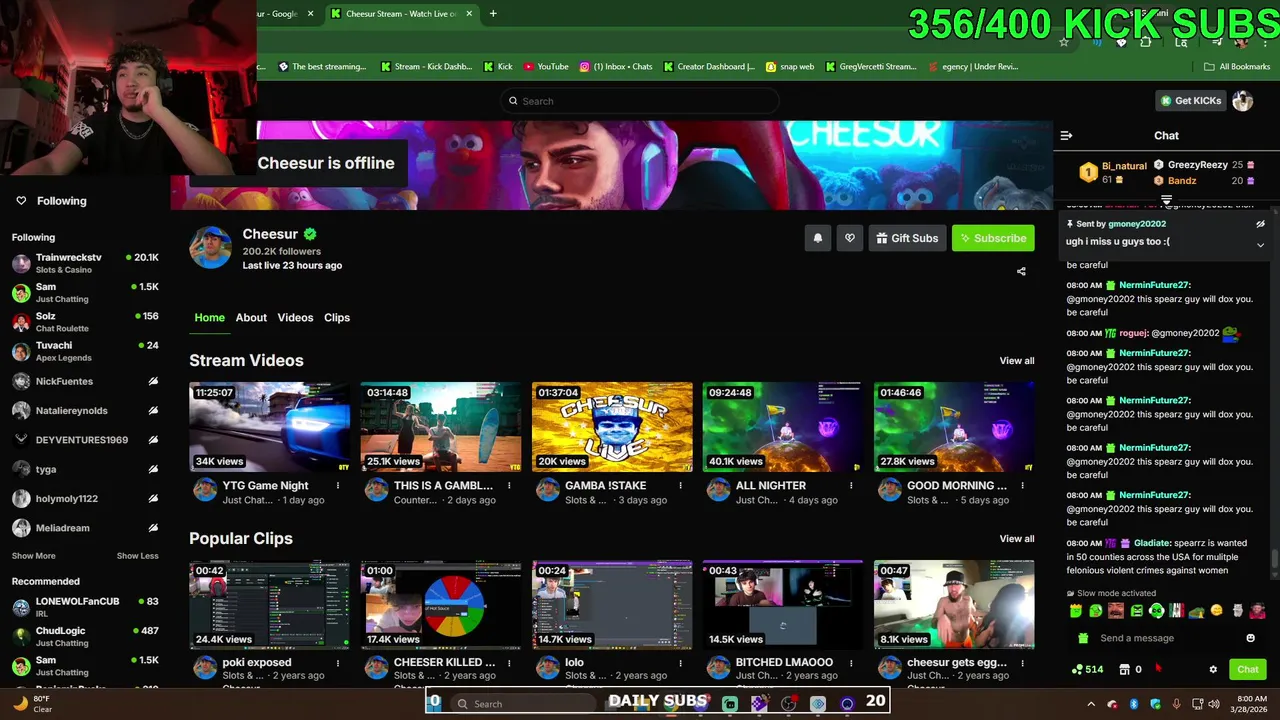
Task: Open All Bookmarks folder
Action: pos(1237,67)
